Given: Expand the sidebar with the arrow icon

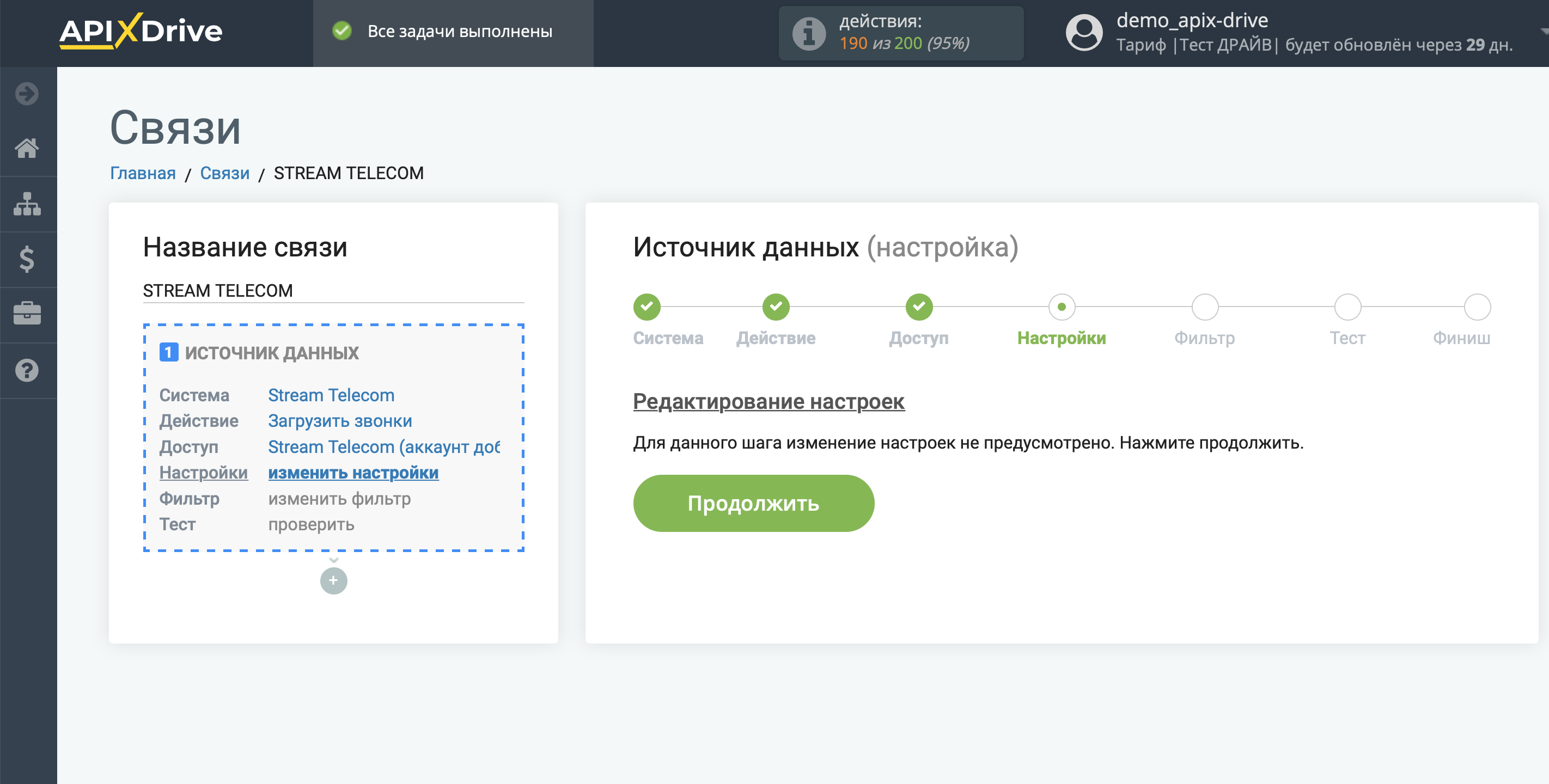Looking at the screenshot, I should coord(27,93).
